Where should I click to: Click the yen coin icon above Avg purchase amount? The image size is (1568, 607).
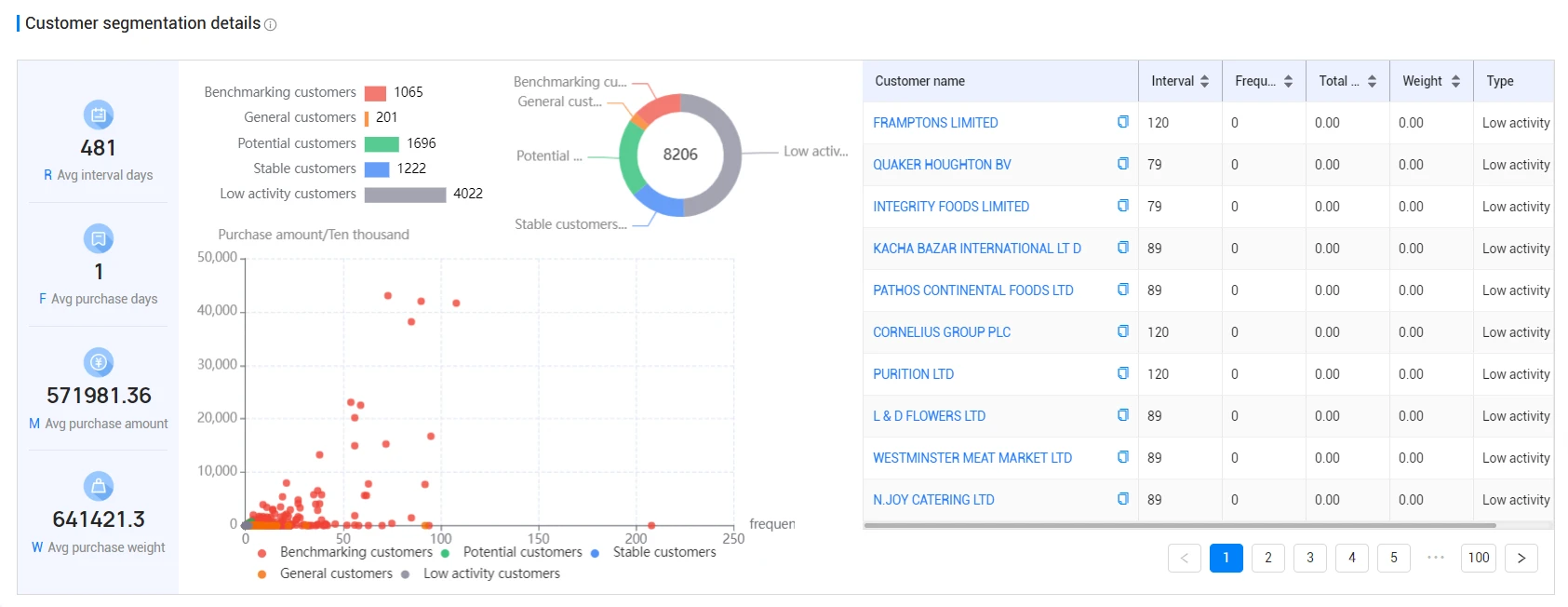click(99, 362)
